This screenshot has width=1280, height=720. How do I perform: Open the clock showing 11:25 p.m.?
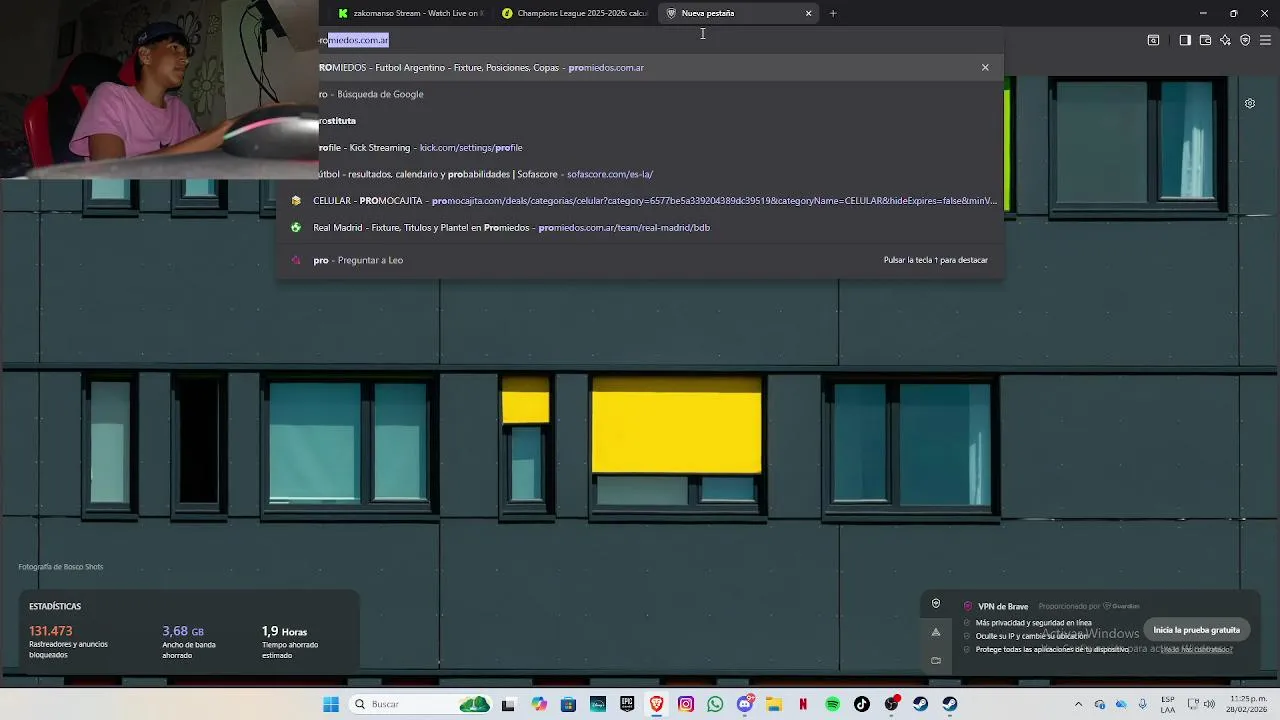click(1248, 704)
